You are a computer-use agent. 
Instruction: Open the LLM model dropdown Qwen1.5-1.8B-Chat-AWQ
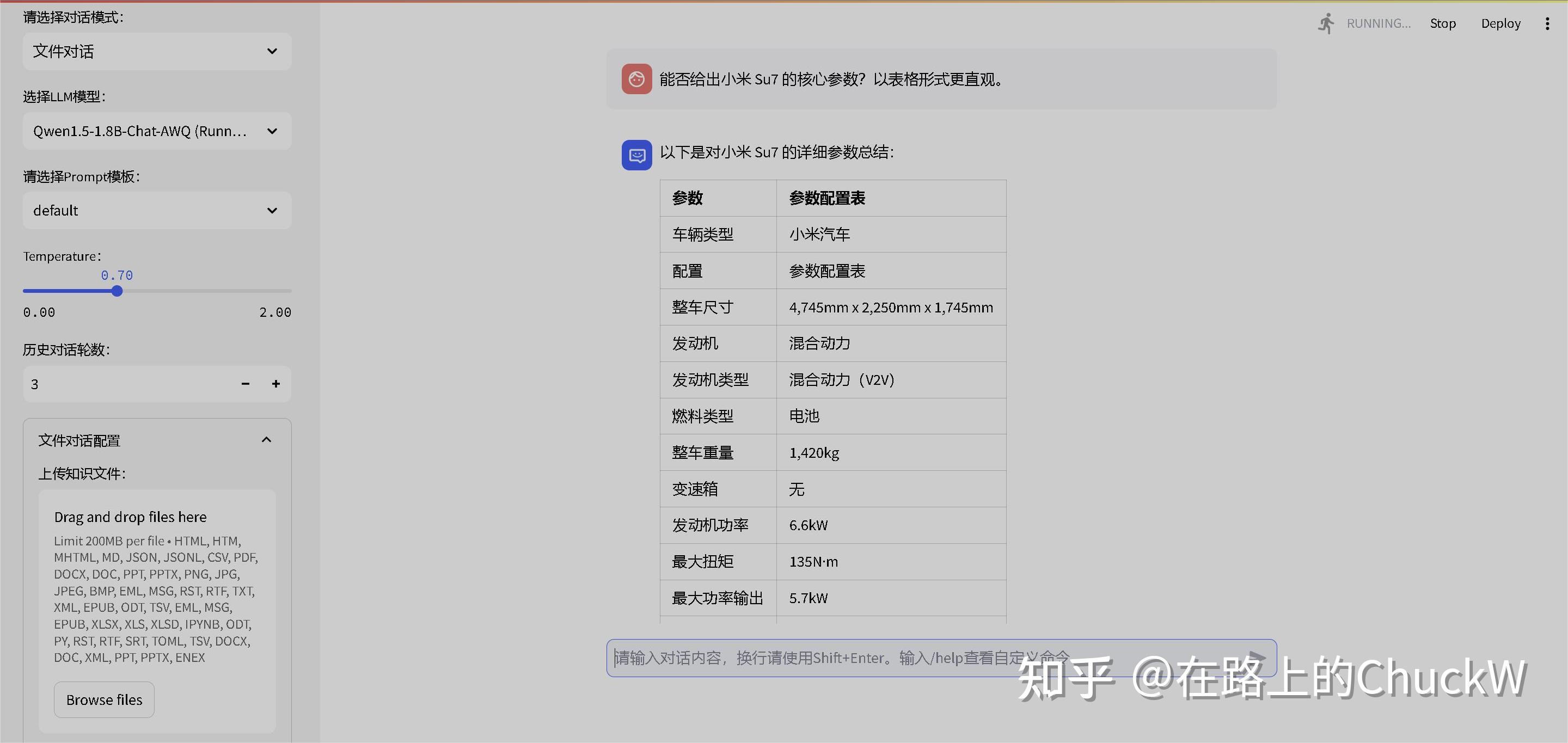pos(156,131)
